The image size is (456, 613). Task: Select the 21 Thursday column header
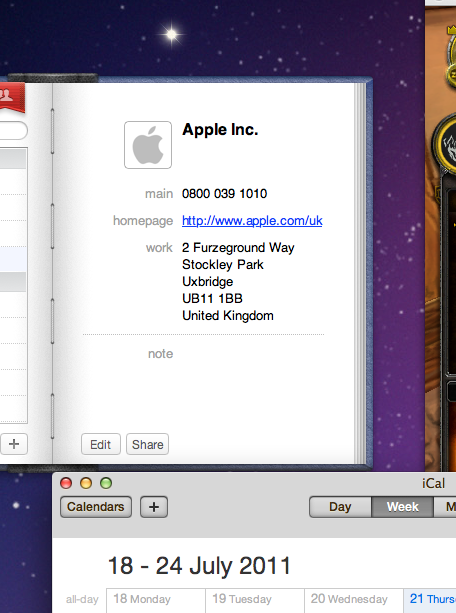pos(430,599)
